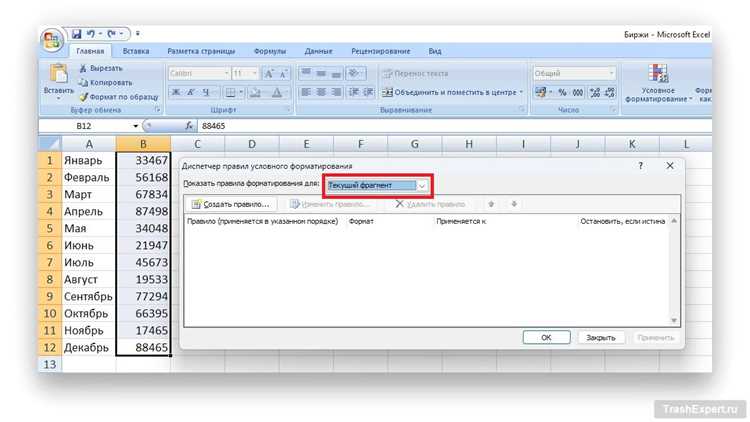Switch to the Разметка страницы tab
The width and height of the screenshot is (750, 422).
click(201, 51)
